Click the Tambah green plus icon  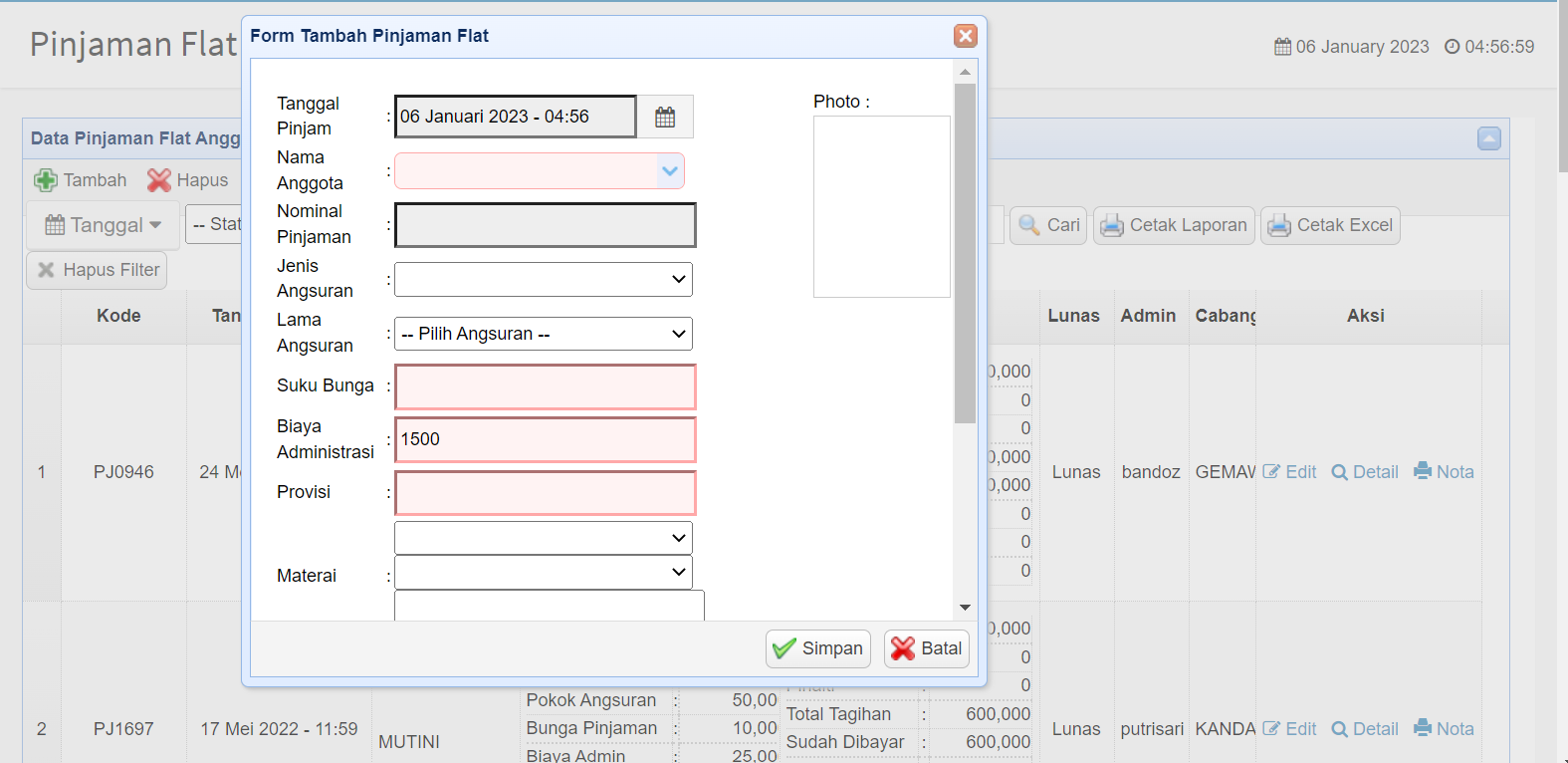tap(46, 180)
